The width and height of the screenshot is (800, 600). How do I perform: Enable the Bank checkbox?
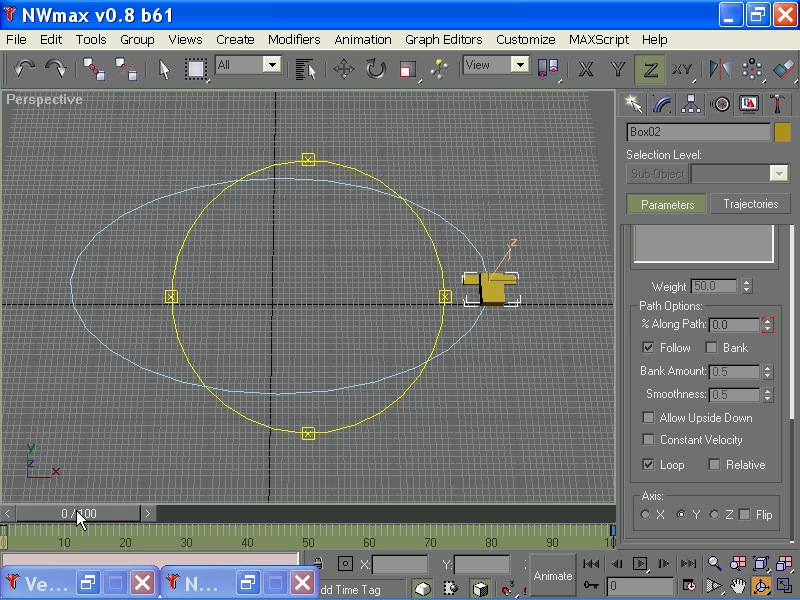point(712,348)
